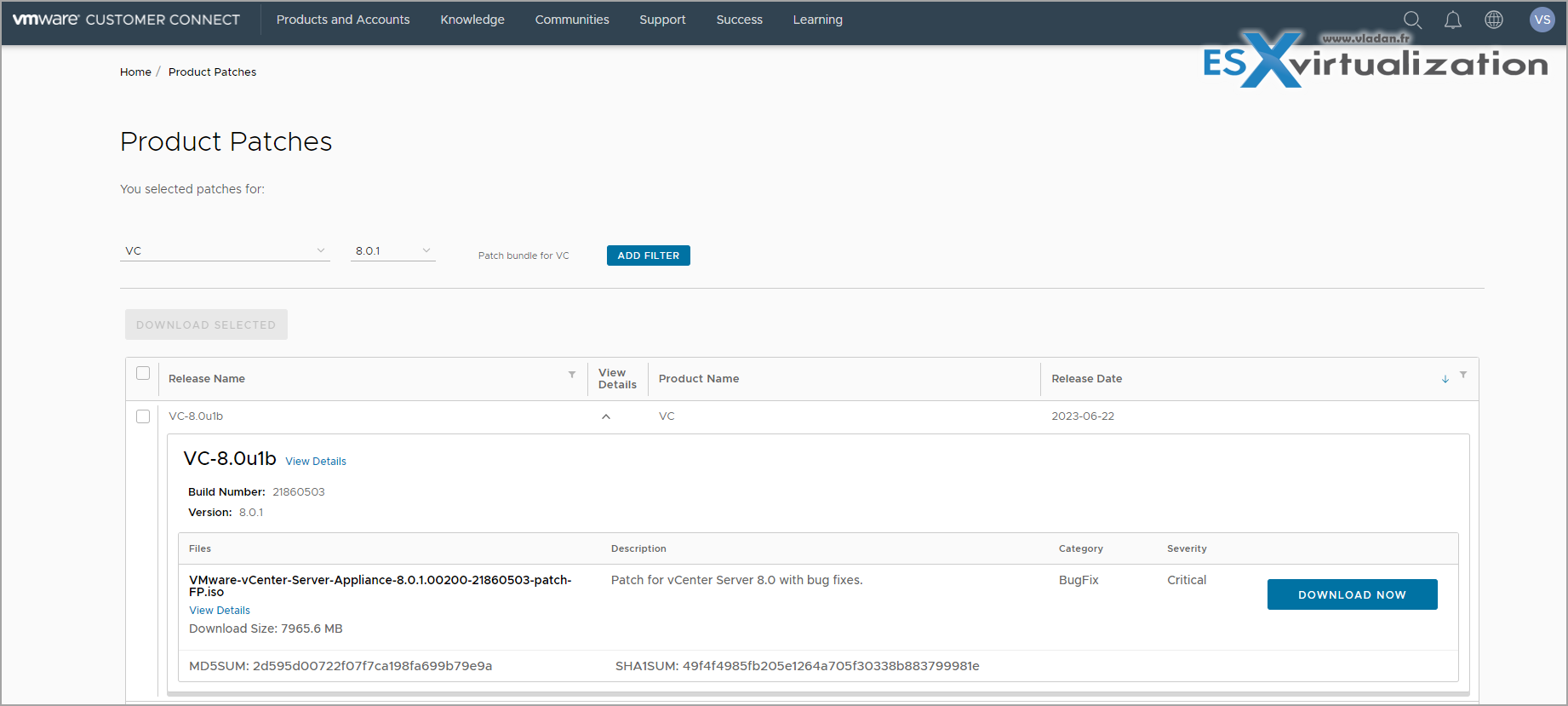Click the Product Patches breadcrumb

212,72
